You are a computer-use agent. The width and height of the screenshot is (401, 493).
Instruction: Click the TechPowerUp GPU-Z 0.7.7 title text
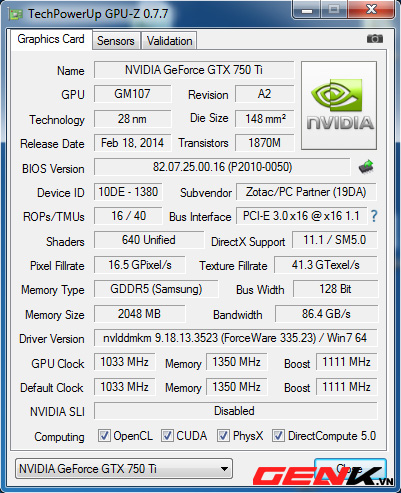click(x=98, y=14)
